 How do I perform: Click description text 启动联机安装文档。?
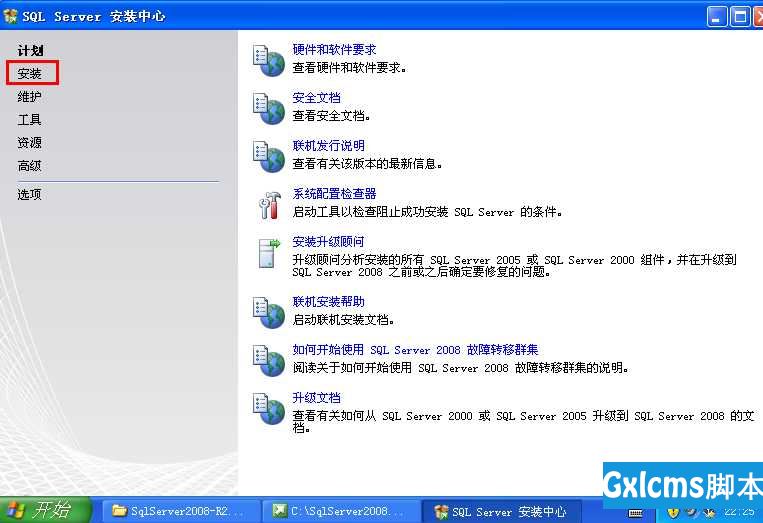coord(344,320)
